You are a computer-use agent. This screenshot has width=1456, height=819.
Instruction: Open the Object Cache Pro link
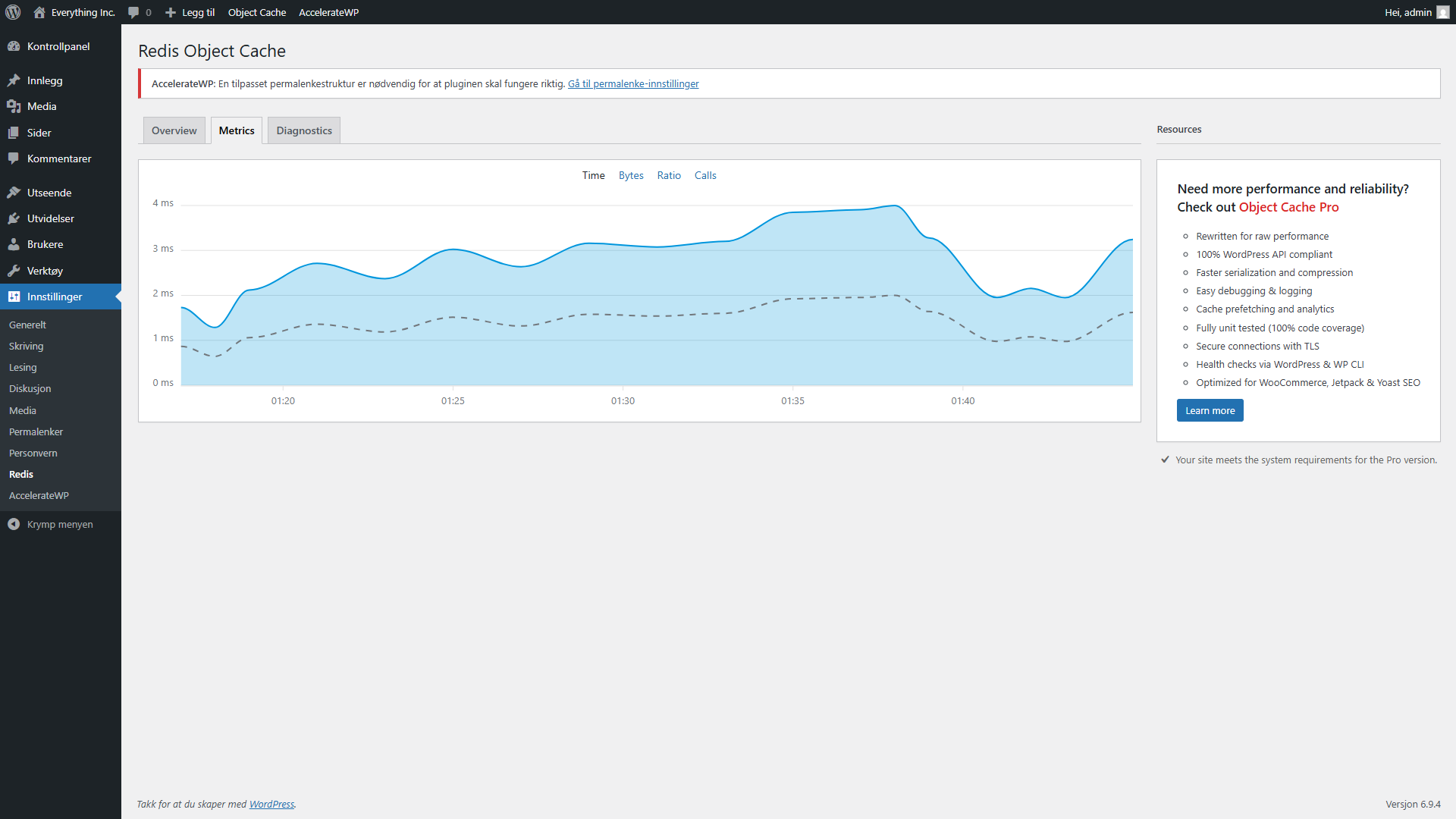[x=1288, y=207]
